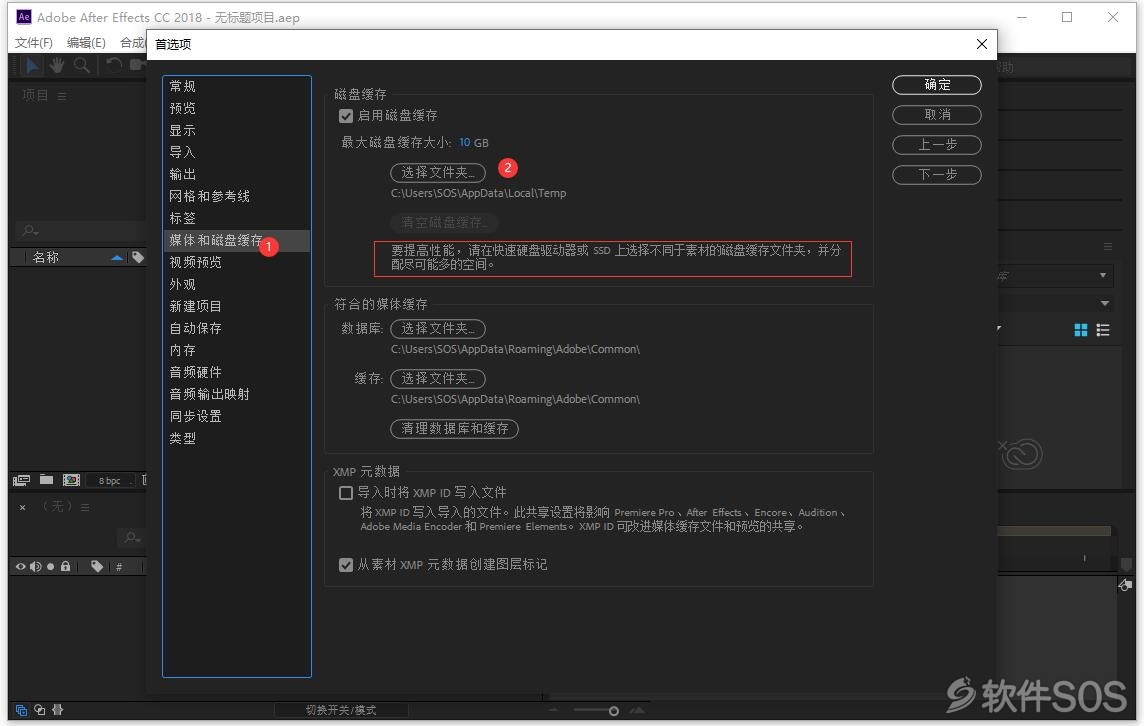1144x726 pixels.
Task: Click the Interpret Footage icon
Action: [x=21, y=480]
